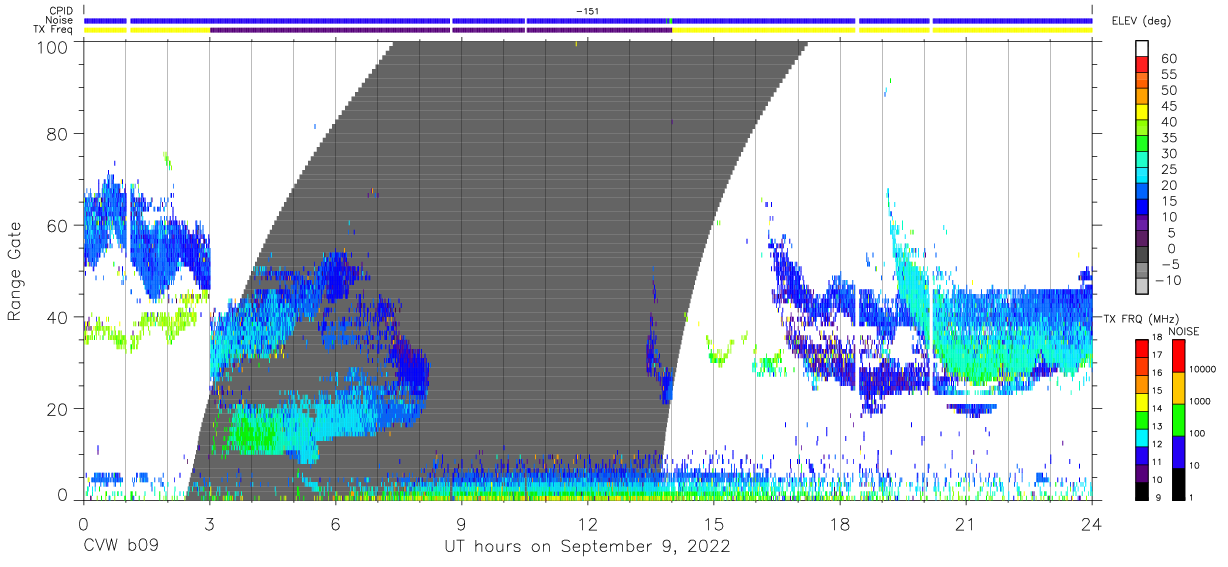Click the 'NOISE' legend title
Viewport: 1228px width, 567px height.
[x=1182, y=331]
